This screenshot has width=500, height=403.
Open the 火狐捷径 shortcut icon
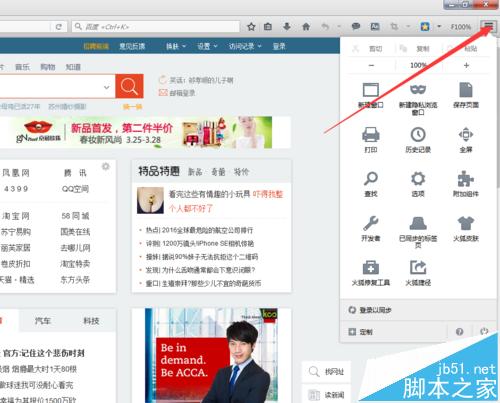pyautogui.click(x=418, y=273)
